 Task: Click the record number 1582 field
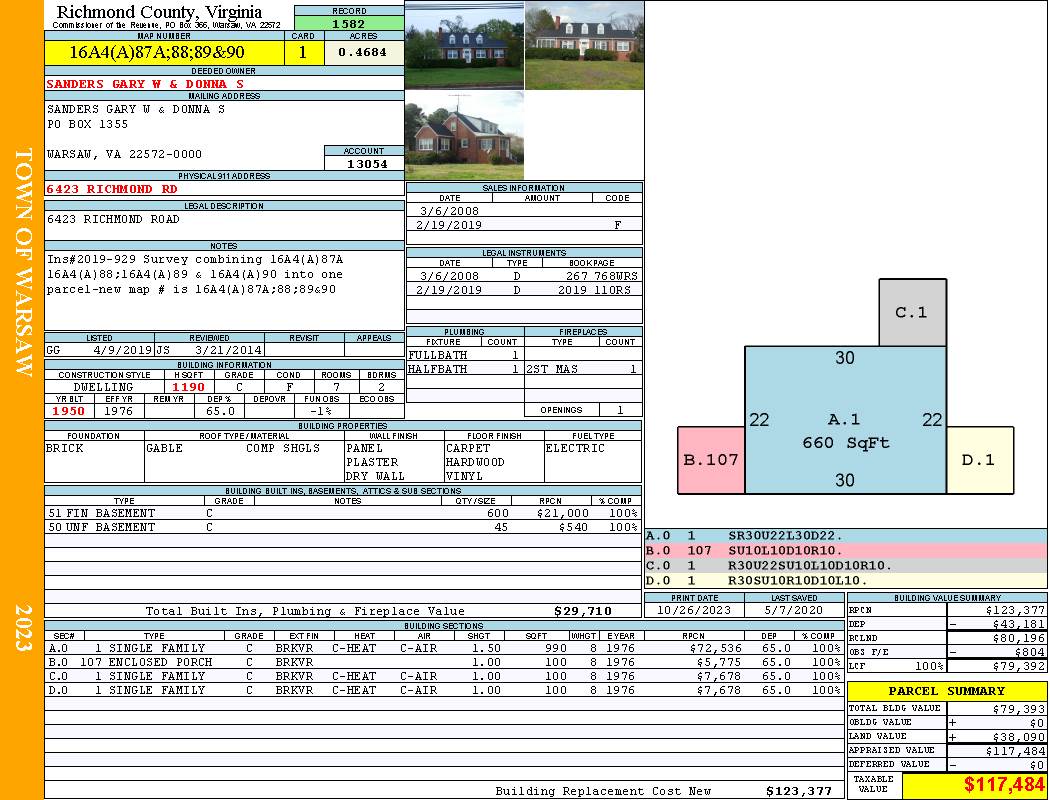point(349,23)
